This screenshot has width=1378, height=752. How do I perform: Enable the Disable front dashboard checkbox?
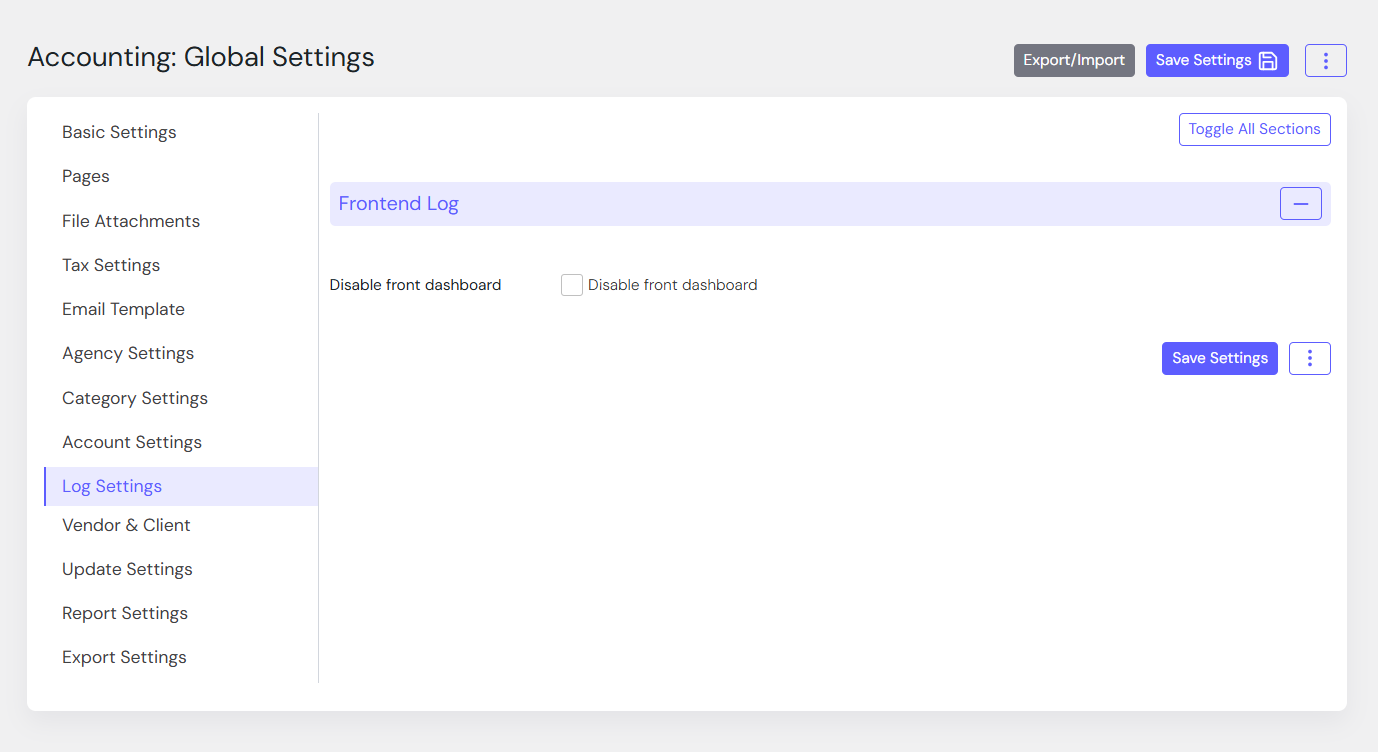(x=572, y=285)
